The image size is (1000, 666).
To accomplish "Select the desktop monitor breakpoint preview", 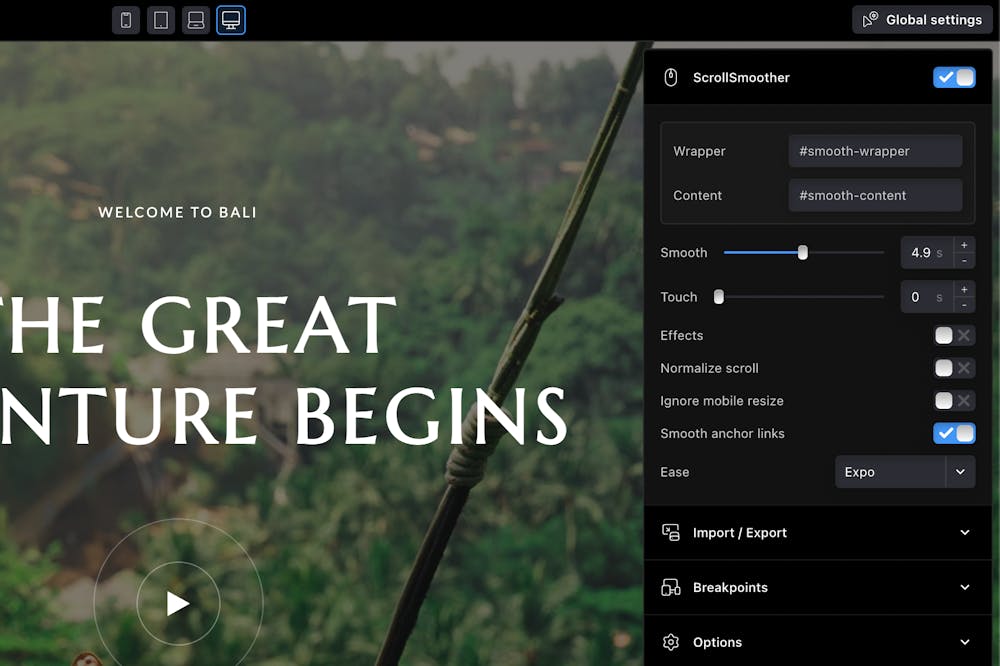I will click(x=231, y=20).
